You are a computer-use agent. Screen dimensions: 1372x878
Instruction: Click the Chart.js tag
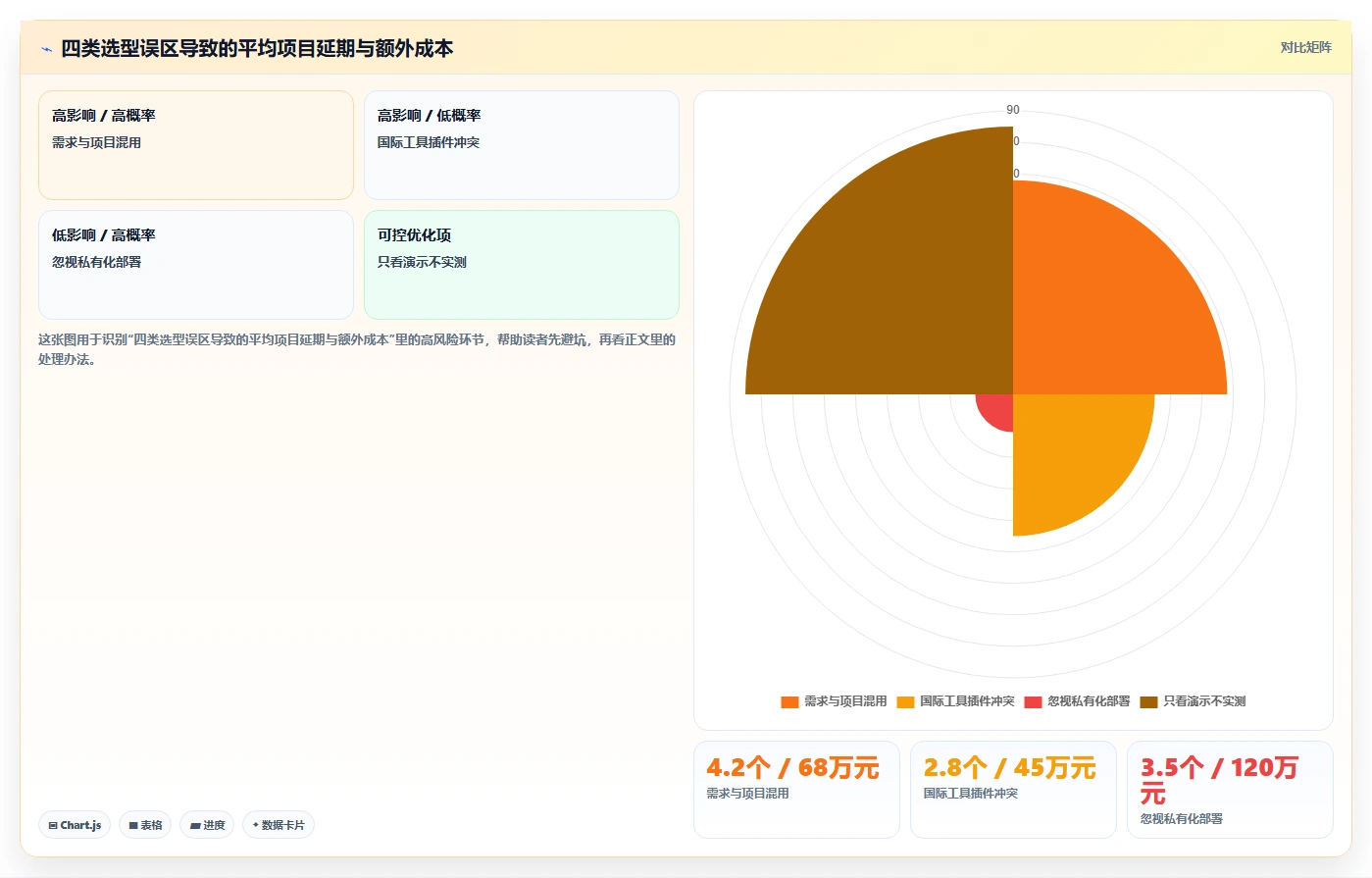(x=75, y=825)
